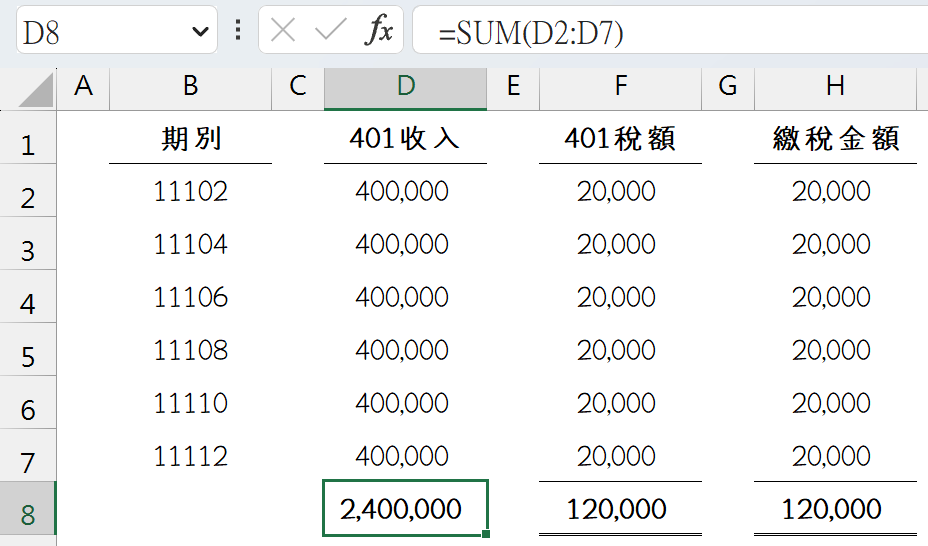Click the 繳稅金額 total 120,000 in column H
The image size is (928, 546).
tap(835, 509)
